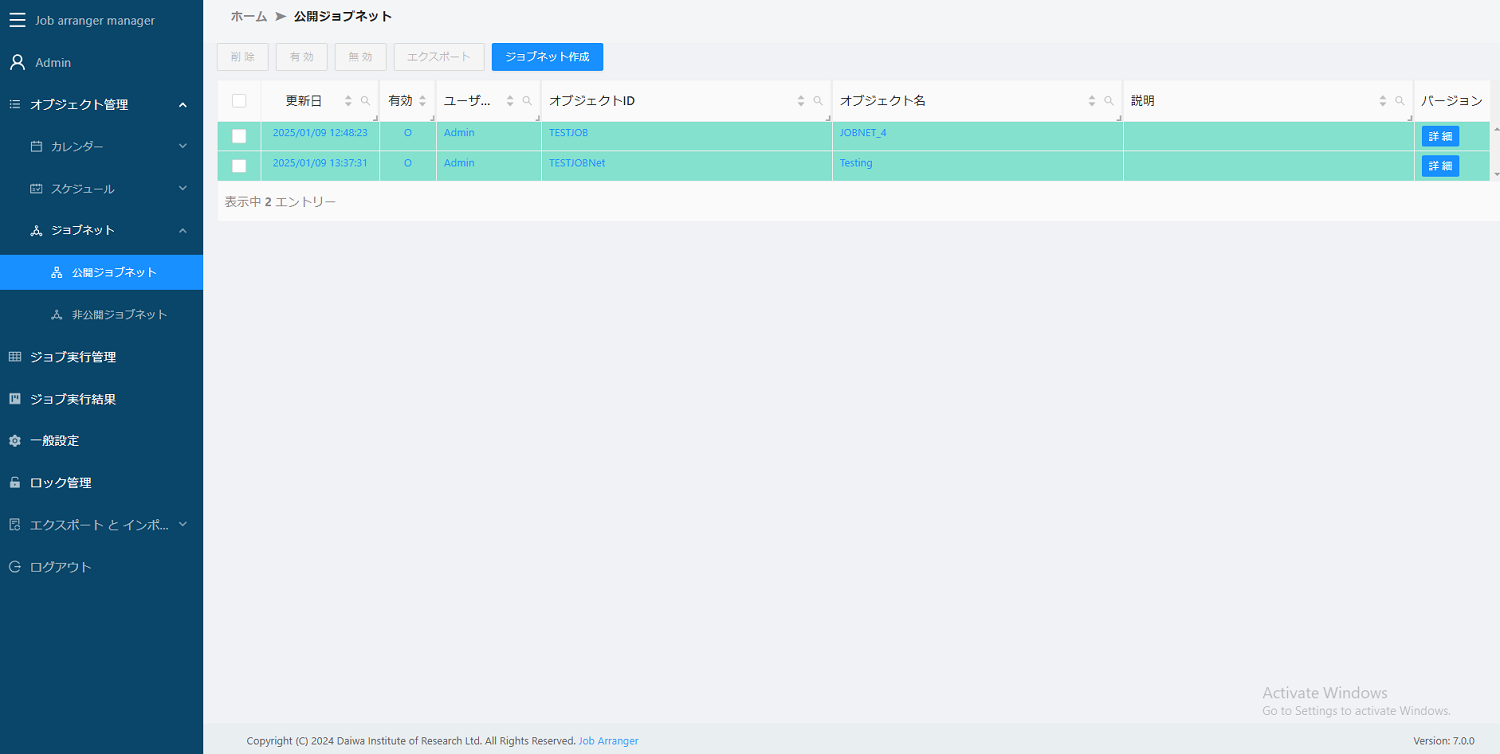Open 非公開ジョブネット menu item
The height and width of the screenshot is (754, 1500).
[x=119, y=315]
